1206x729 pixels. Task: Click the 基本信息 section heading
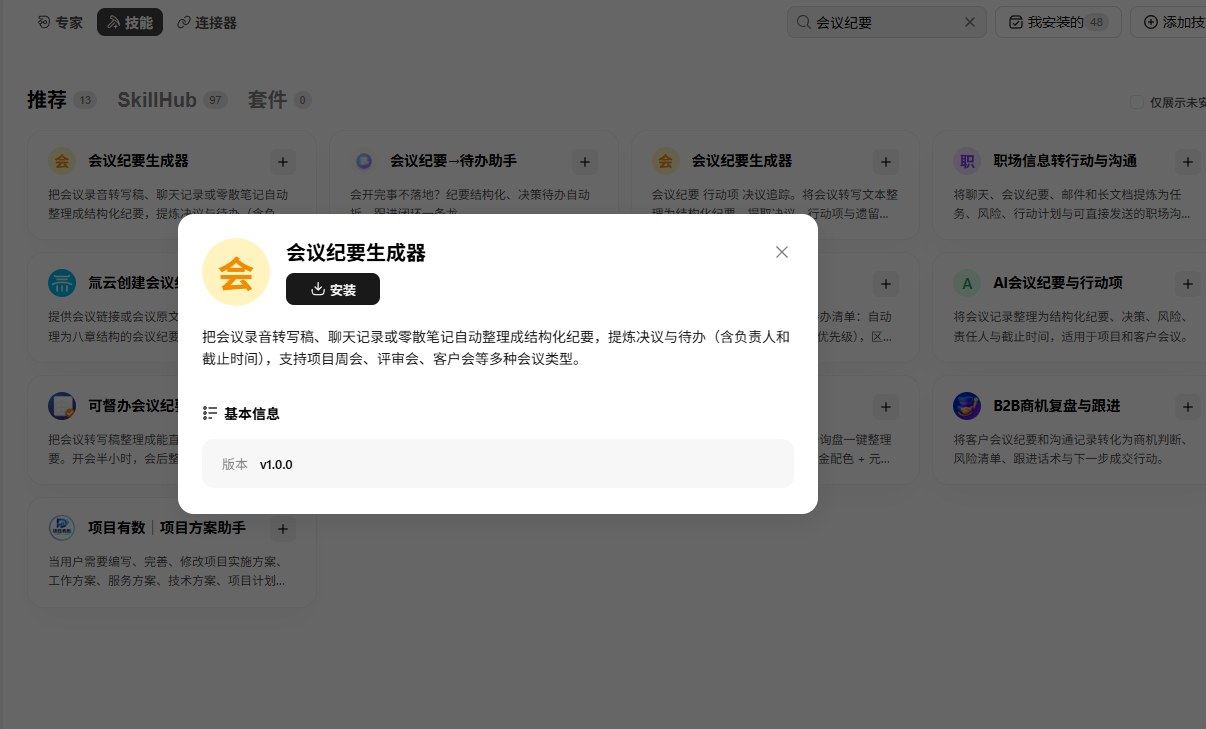coord(252,413)
